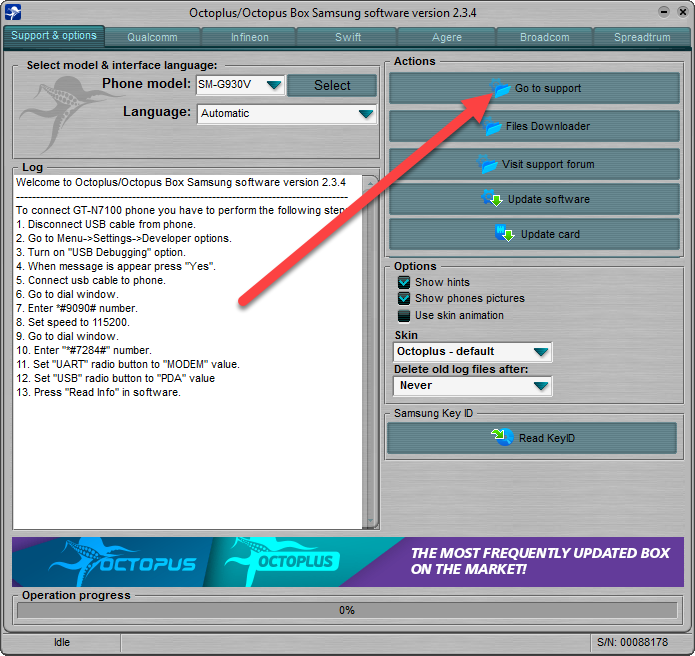Click the Go to support button label
The image size is (695, 656).
(x=548, y=88)
